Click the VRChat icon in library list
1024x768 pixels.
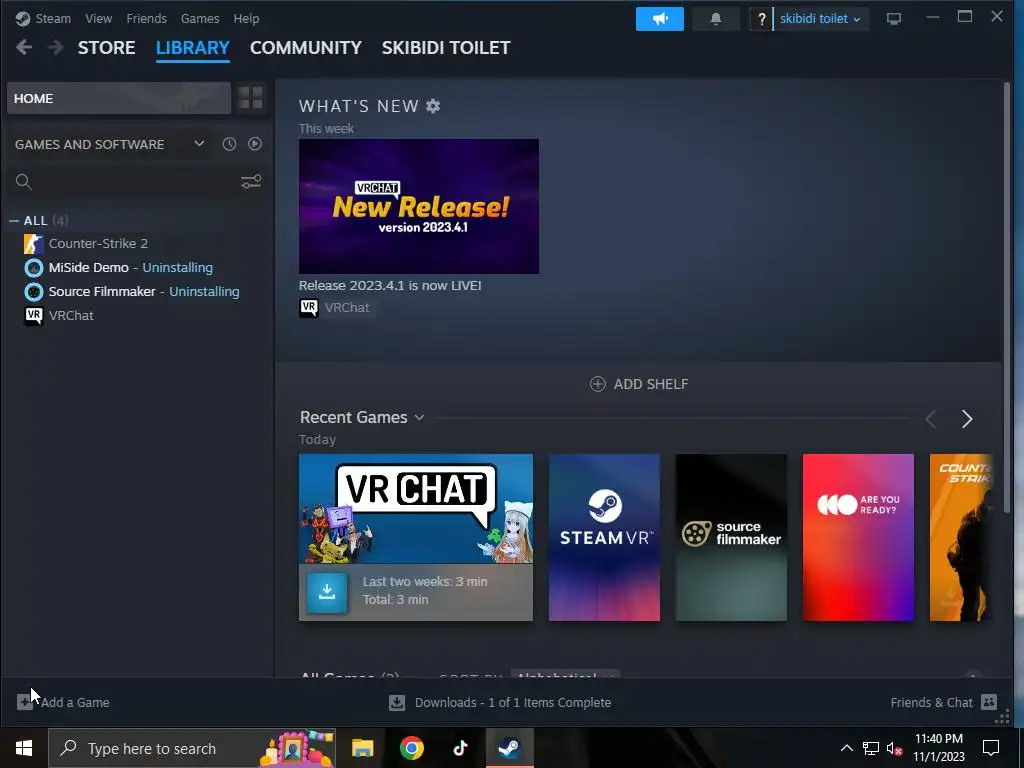pos(33,315)
